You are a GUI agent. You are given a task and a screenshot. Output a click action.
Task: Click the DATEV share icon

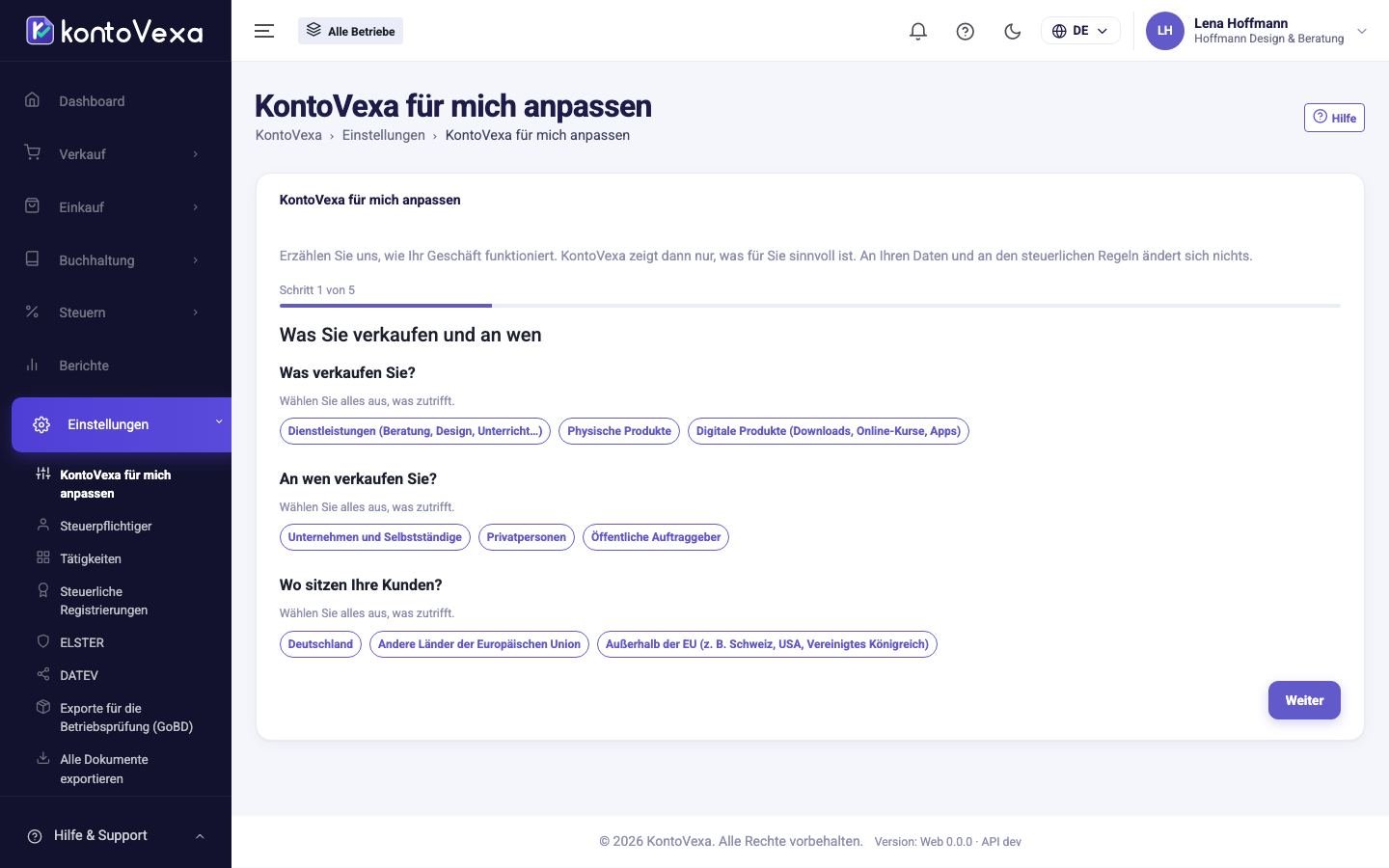click(x=42, y=674)
